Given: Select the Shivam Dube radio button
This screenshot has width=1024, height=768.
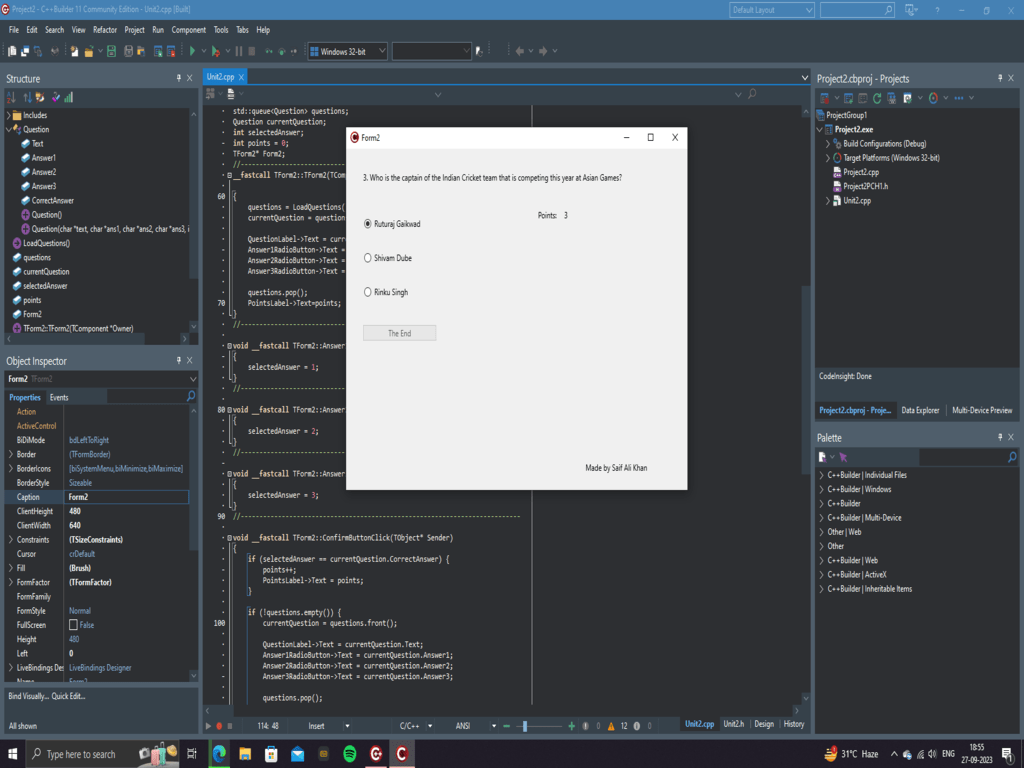Looking at the screenshot, I should pos(368,258).
